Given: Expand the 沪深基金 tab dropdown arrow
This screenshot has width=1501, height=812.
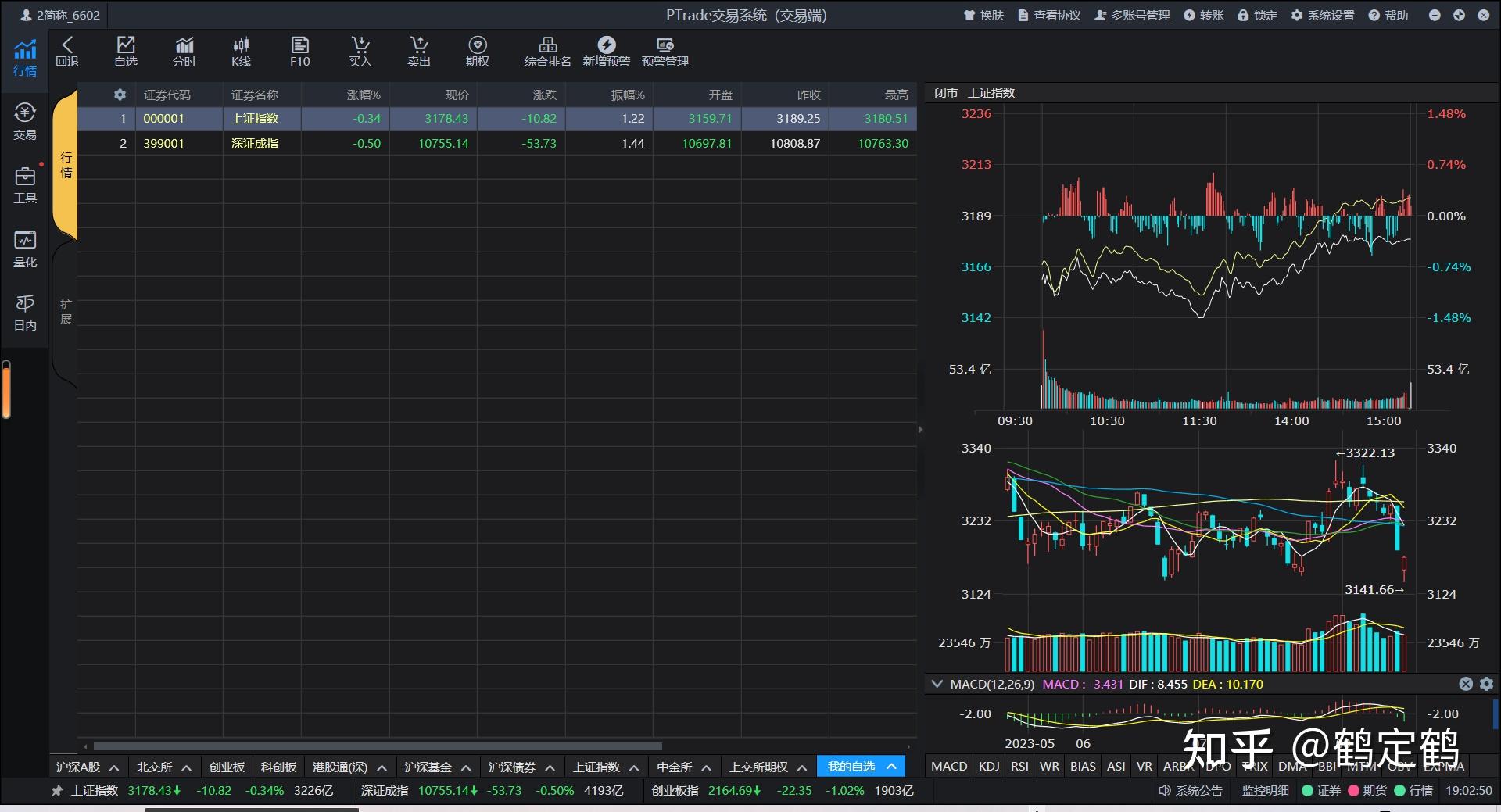Looking at the screenshot, I should click(466, 767).
